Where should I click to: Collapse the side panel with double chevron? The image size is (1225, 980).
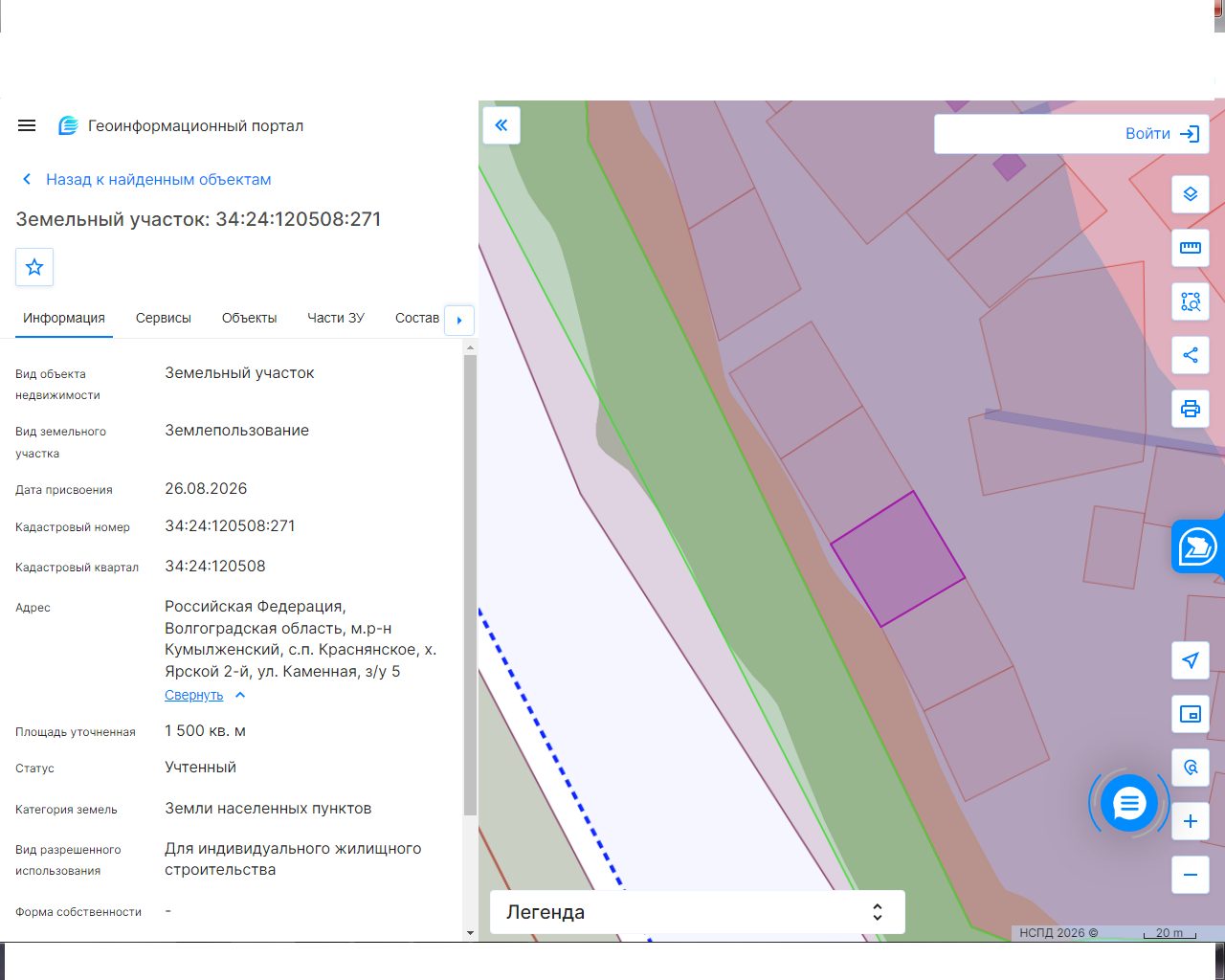coord(501,125)
